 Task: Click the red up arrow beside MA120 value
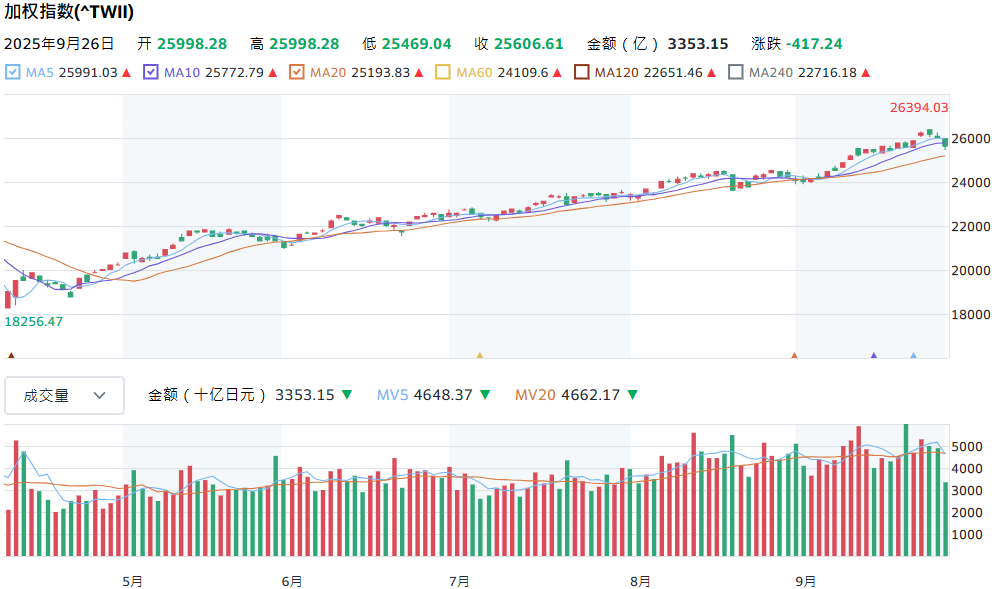pyautogui.click(x=712, y=73)
